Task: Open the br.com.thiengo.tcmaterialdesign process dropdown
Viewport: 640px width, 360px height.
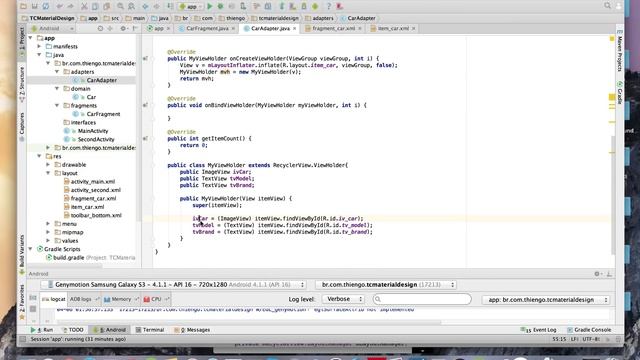Action: (386, 284)
